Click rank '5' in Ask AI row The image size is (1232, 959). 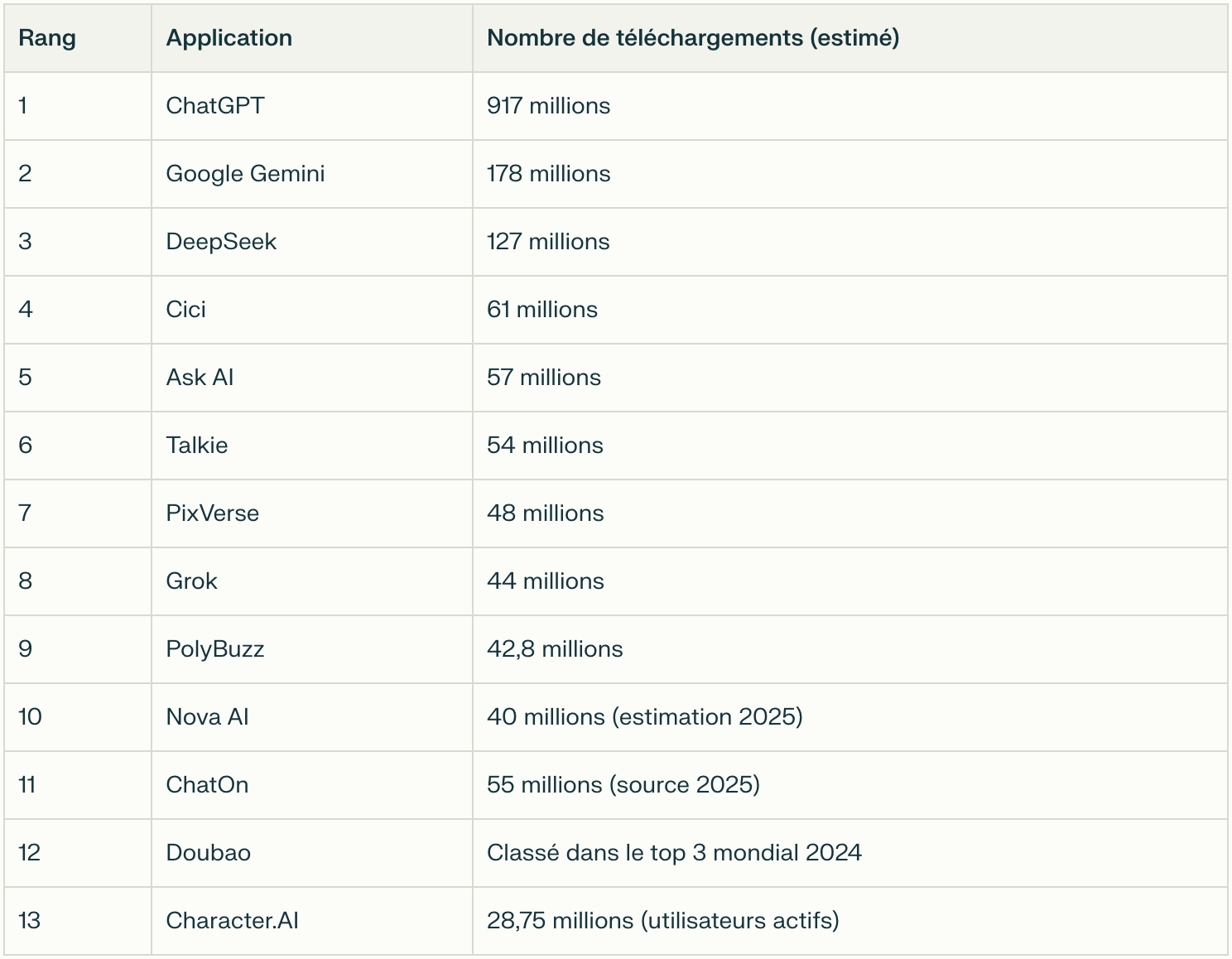26,378
